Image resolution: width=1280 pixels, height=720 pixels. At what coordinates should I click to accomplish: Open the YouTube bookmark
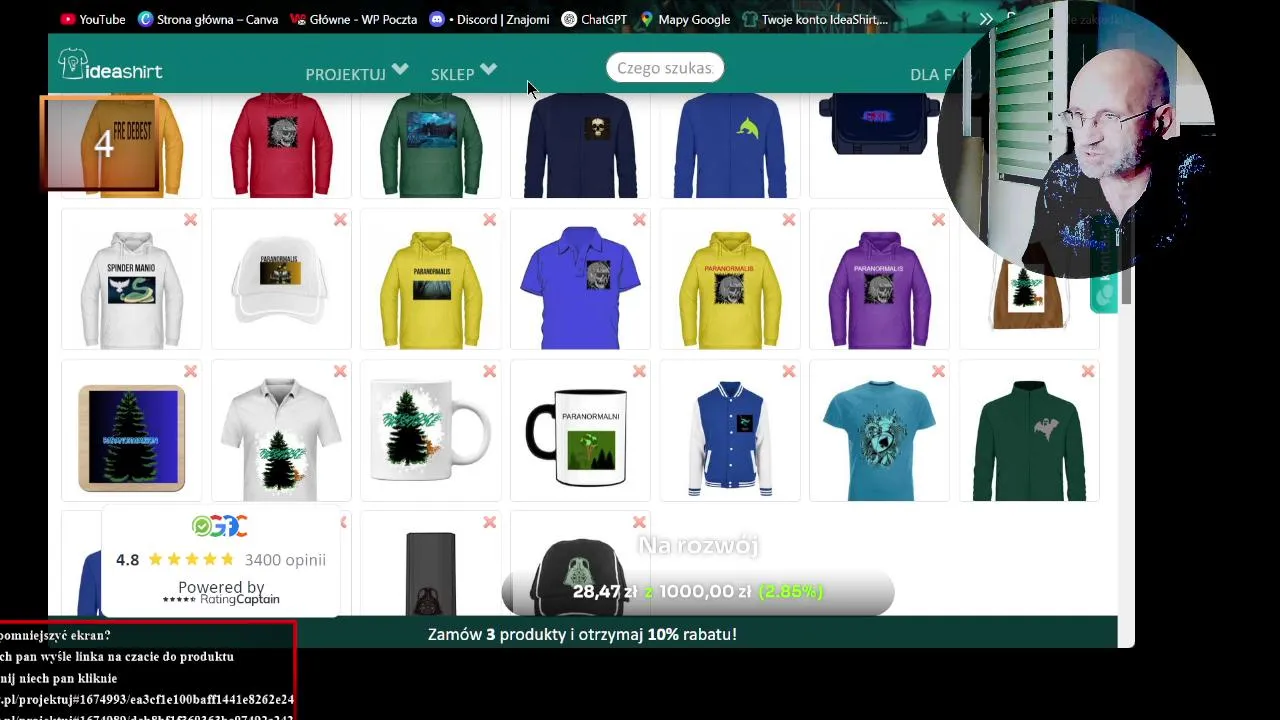93,19
